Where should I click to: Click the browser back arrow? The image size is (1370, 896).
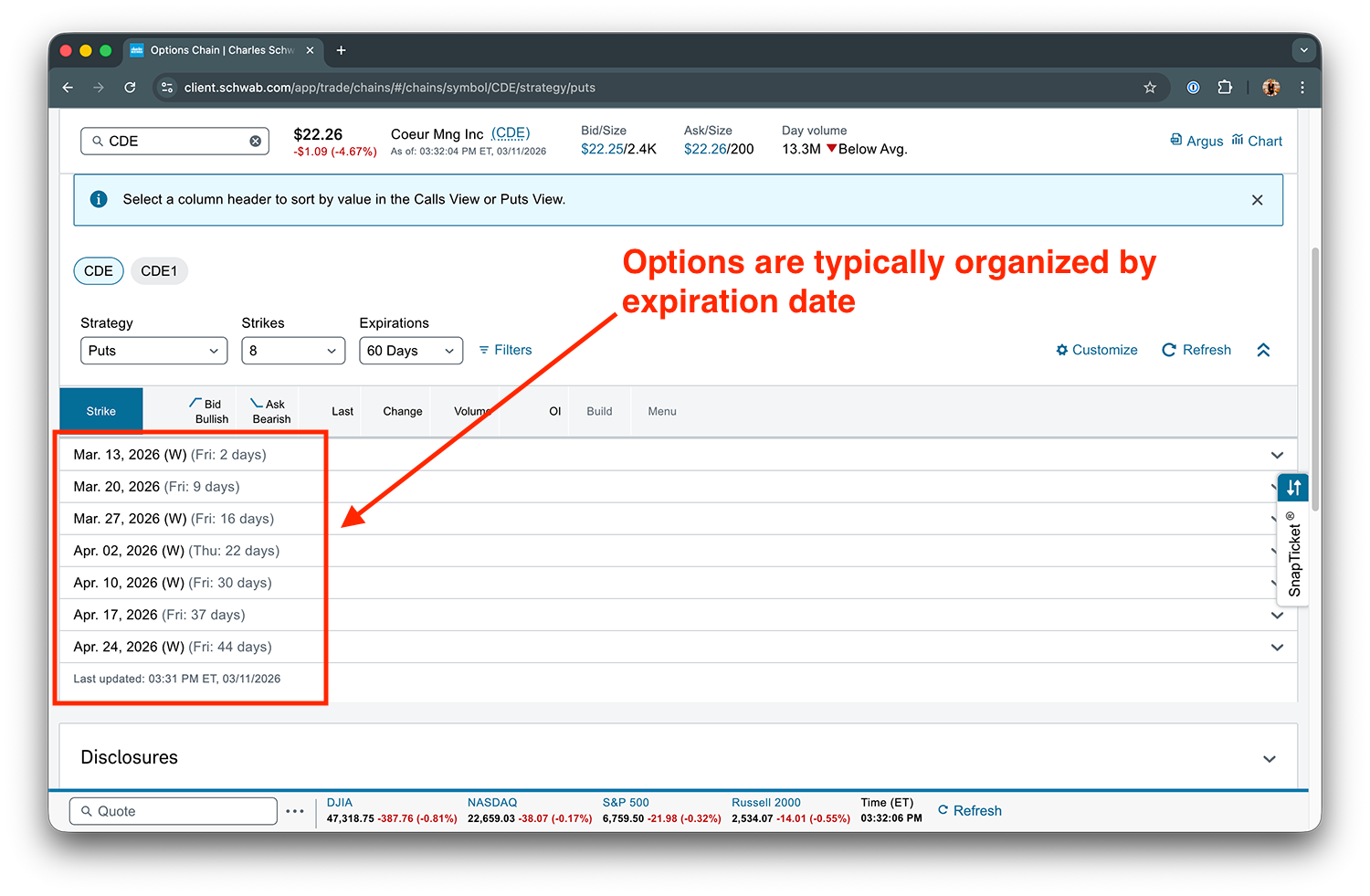pos(68,88)
